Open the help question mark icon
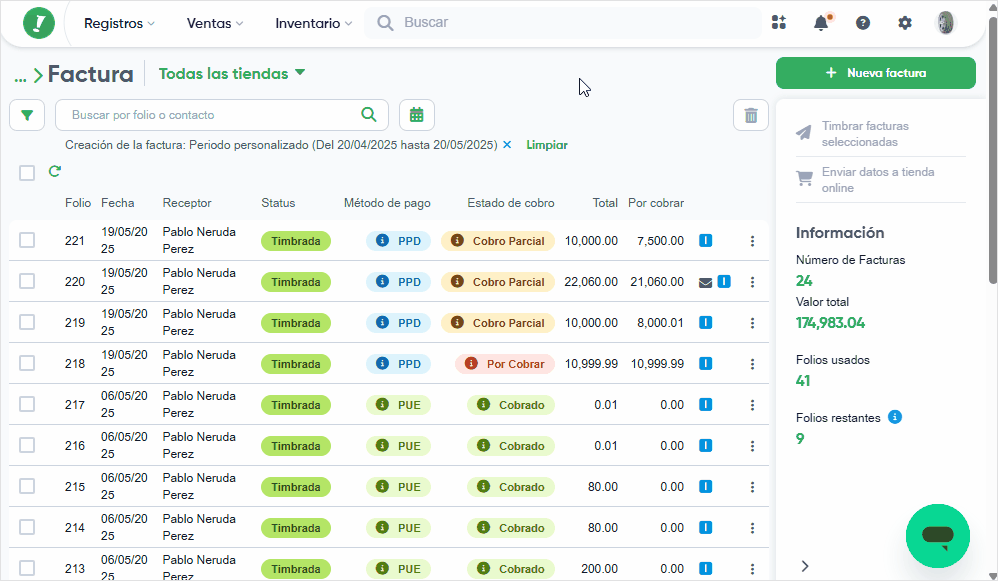 pos(862,23)
